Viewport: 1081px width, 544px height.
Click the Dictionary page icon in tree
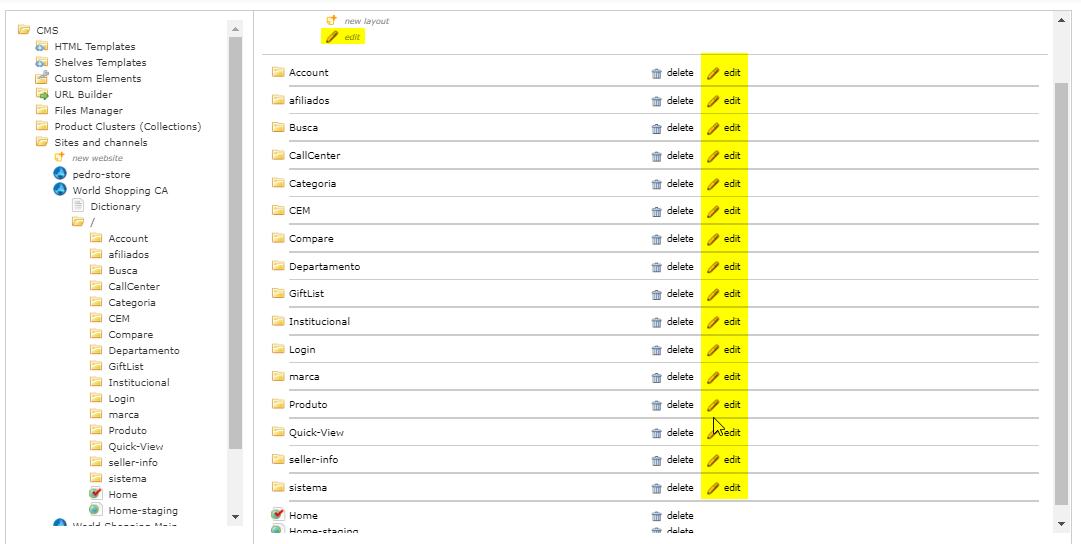click(x=78, y=207)
